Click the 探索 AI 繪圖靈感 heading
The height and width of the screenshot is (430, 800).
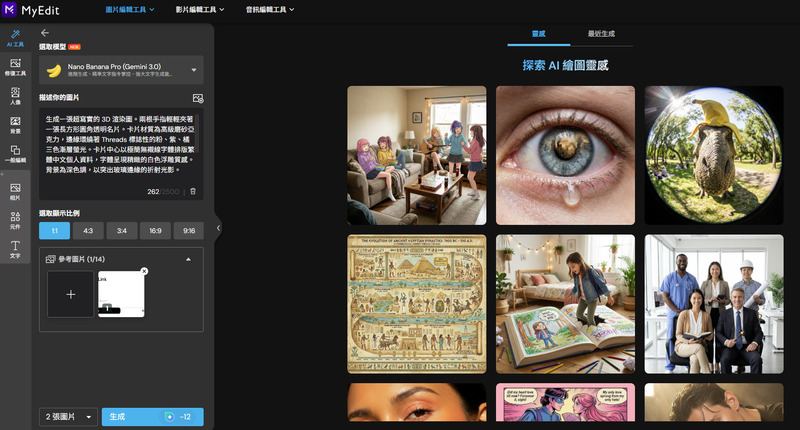565,65
